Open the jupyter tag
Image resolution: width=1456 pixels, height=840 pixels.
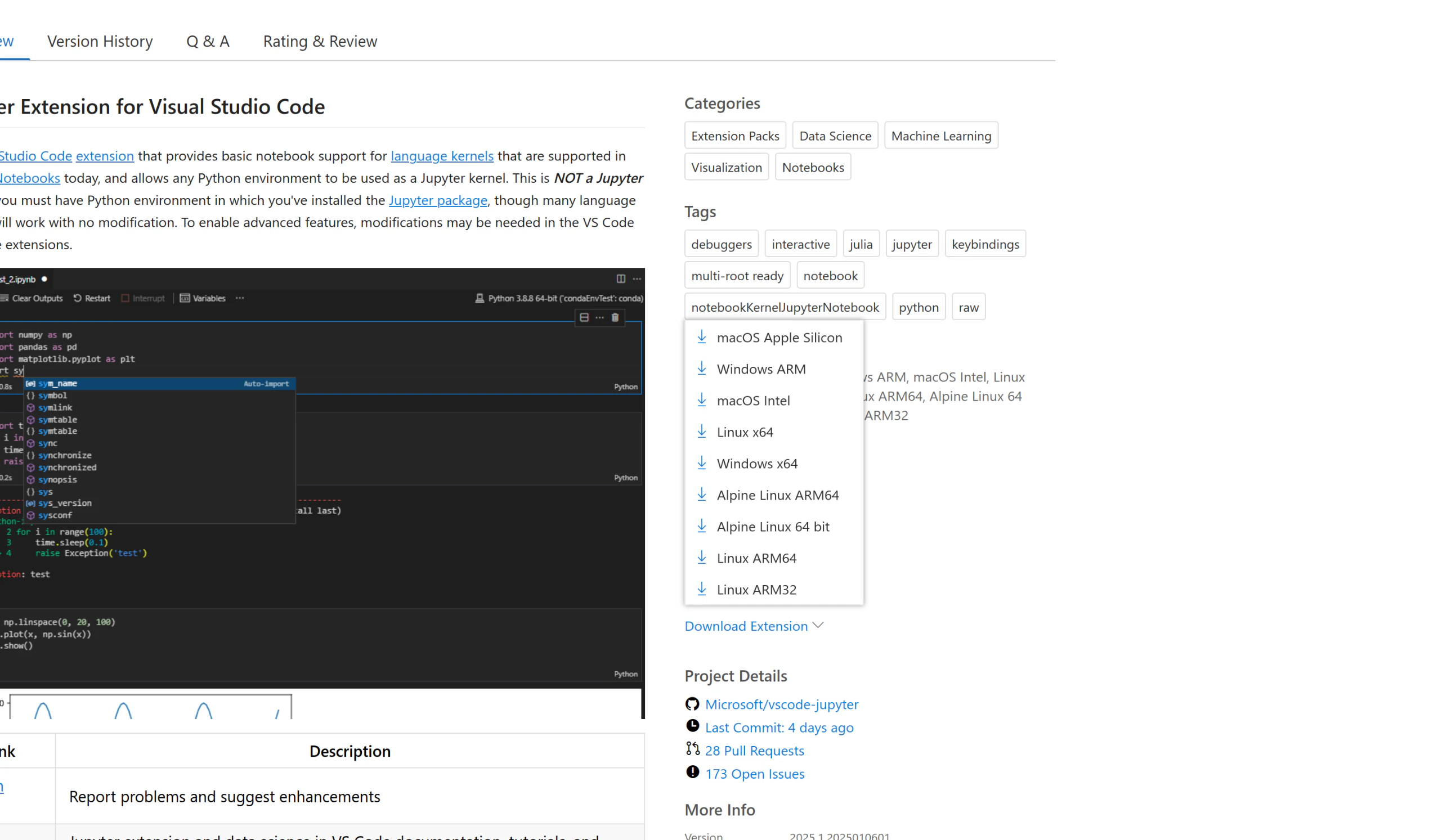click(911, 244)
